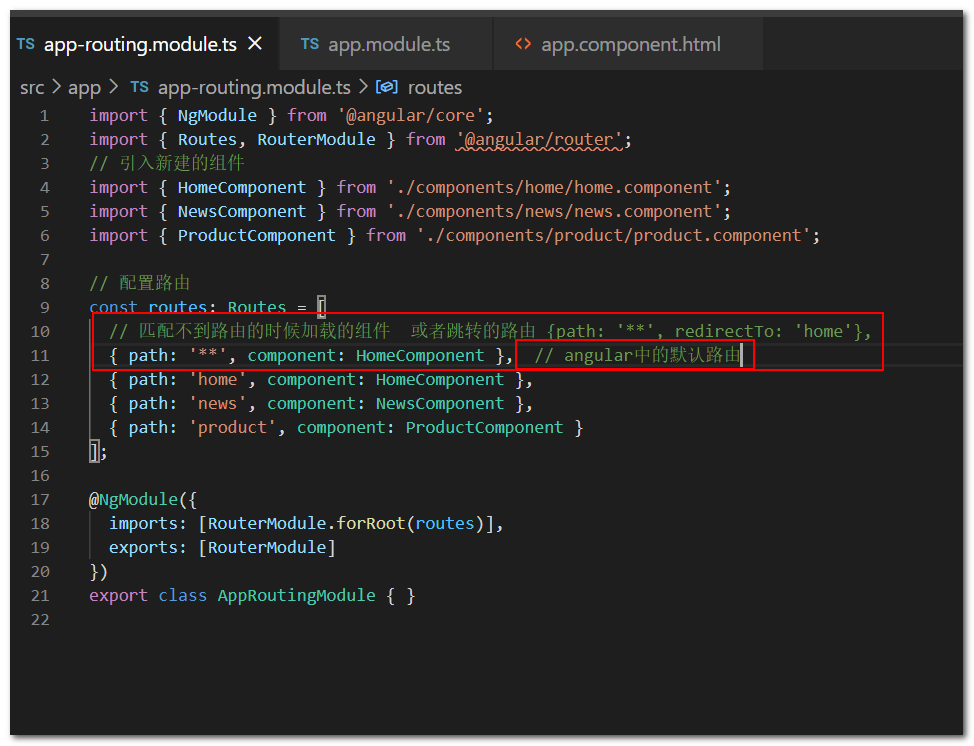Click line number 22 in the gutter
The width and height of the screenshot is (974, 746).
tap(40, 620)
